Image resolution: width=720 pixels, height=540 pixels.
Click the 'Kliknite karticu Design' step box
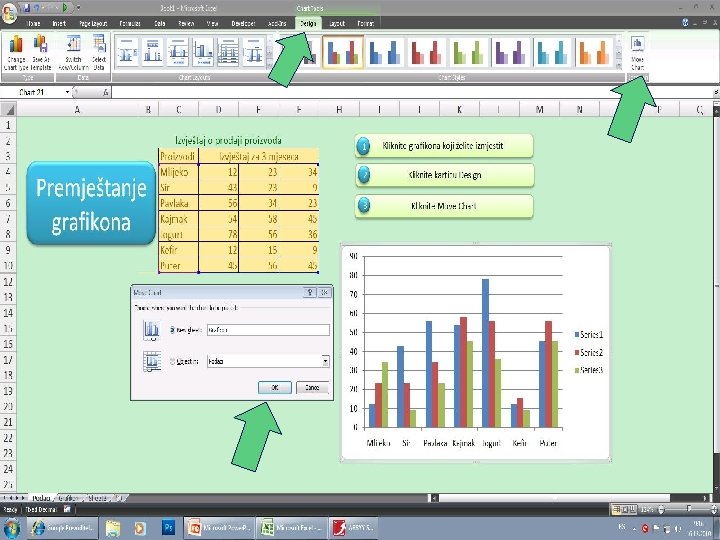(x=444, y=175)
